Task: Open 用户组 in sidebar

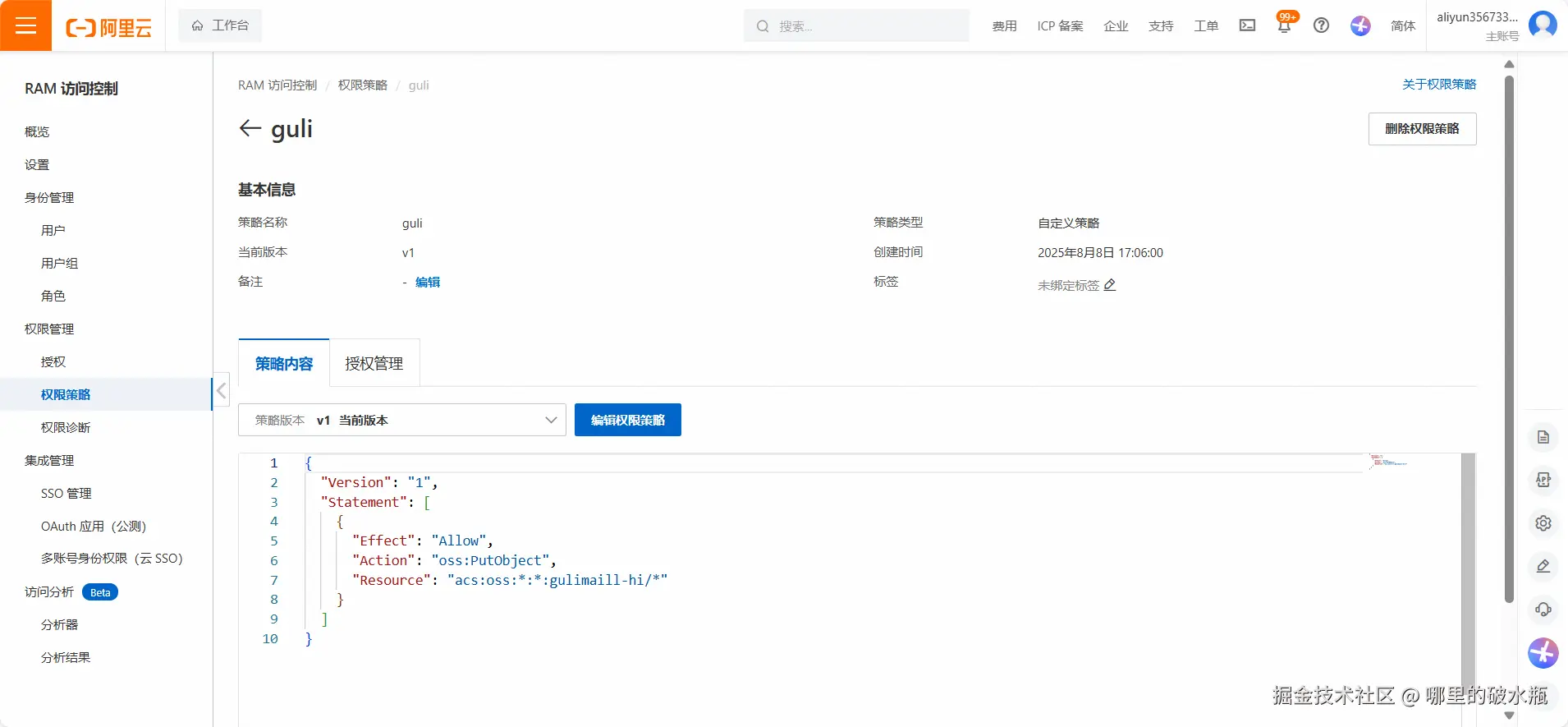Action: [x=59, y=263]
